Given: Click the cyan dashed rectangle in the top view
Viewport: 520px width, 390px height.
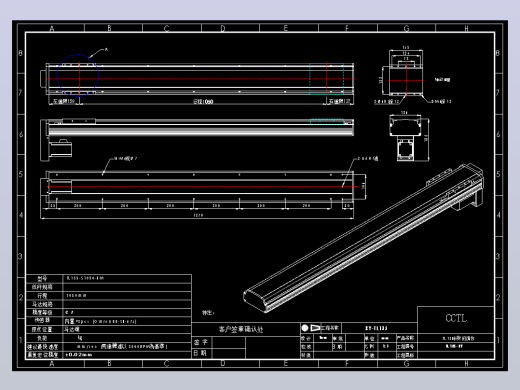Looking at the screenshot, I should [327, 79].
